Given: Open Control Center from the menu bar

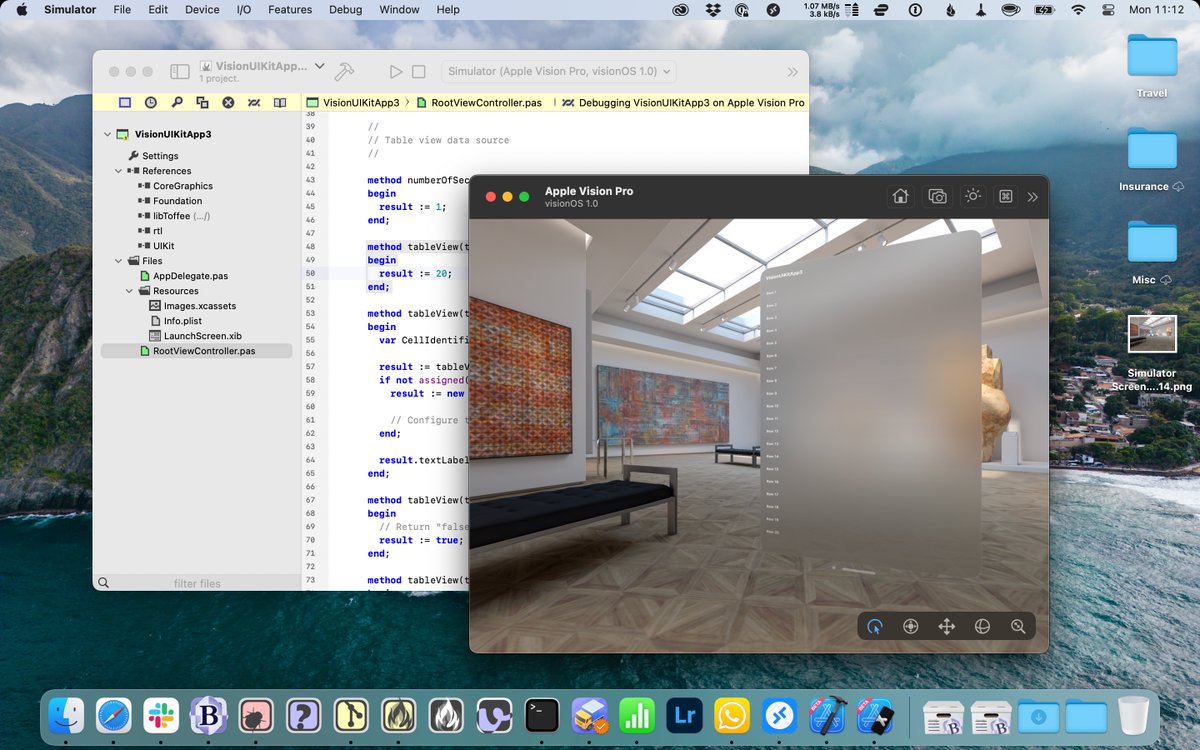Looking at the screenshot, I should (1108, 9).
